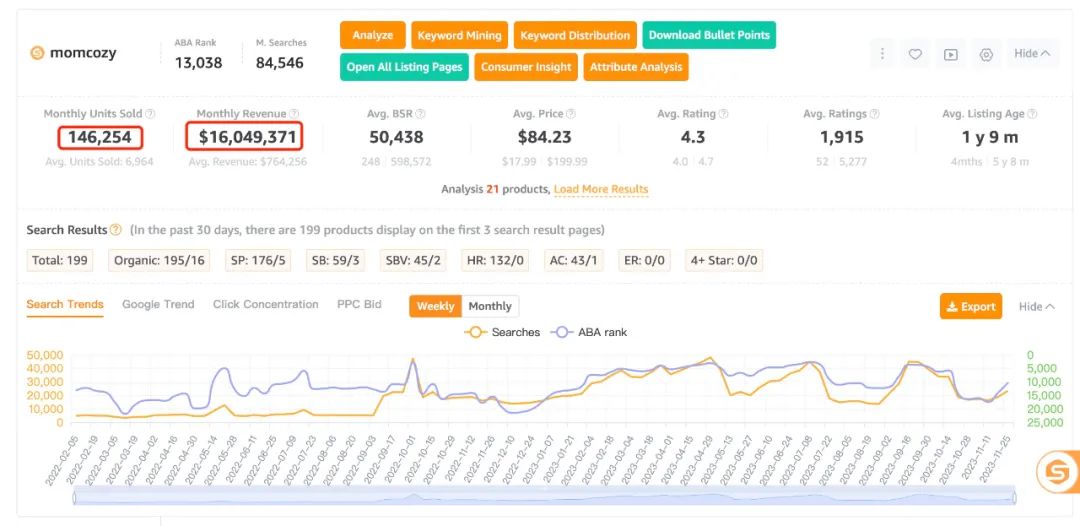This screenshot has width=1080, height=526.
Task: Click Download Bullet Points button
Action: tap(709, 35)
